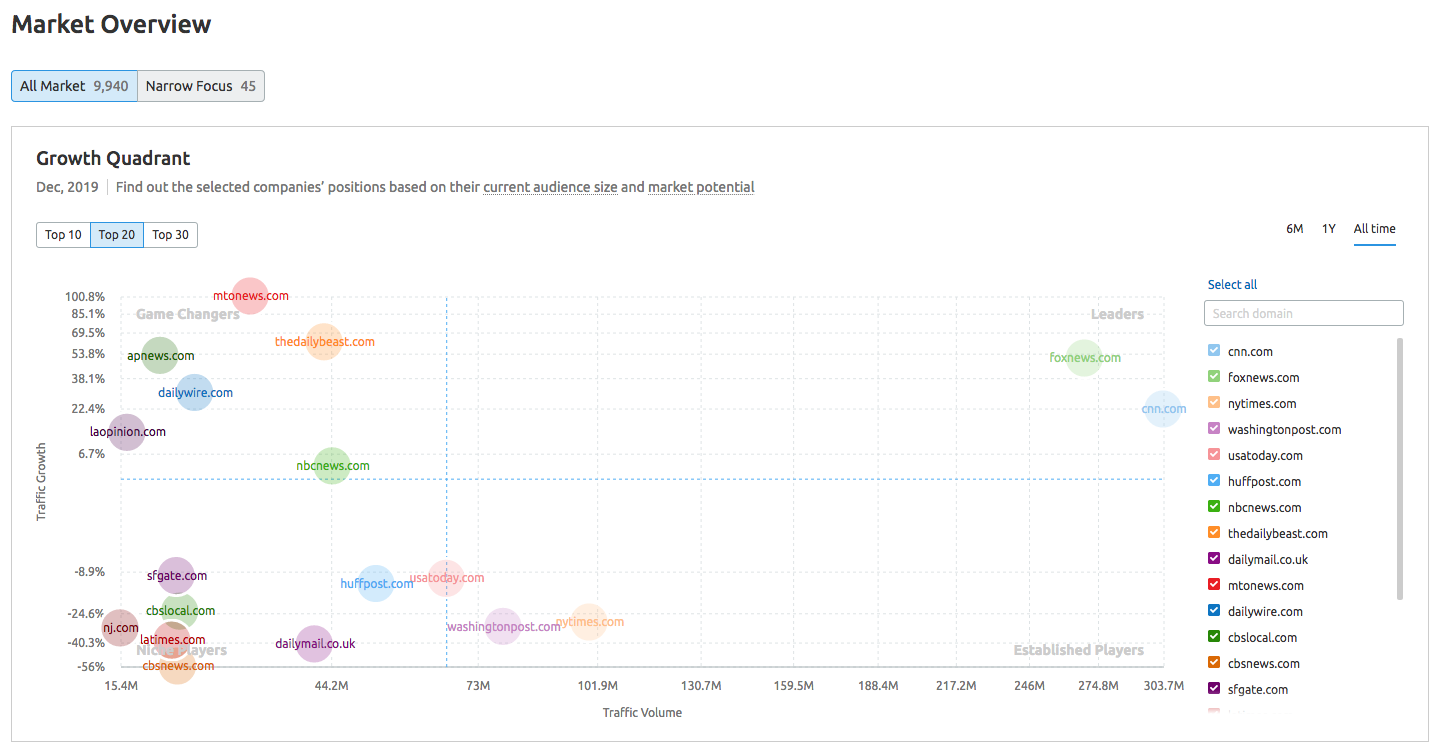Screen dimensions: 1440x752
Task: Open the market potential definition
Action: 701,187
